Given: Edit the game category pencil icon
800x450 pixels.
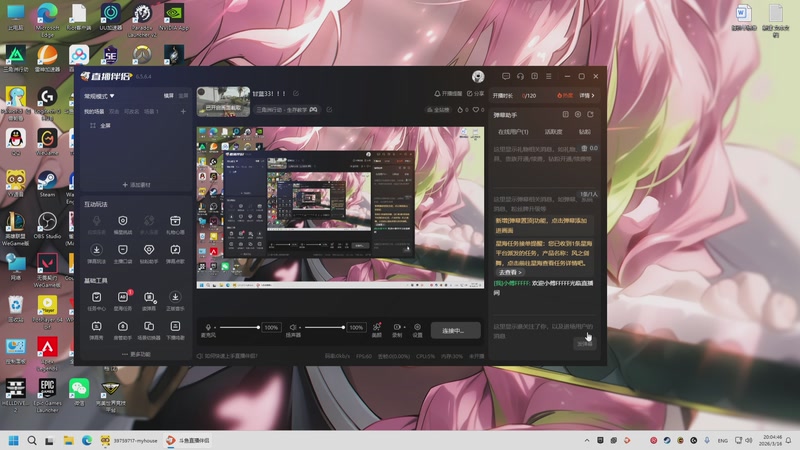Looking at the screenshot, I should pyautogui.click(x=329, y=110).
